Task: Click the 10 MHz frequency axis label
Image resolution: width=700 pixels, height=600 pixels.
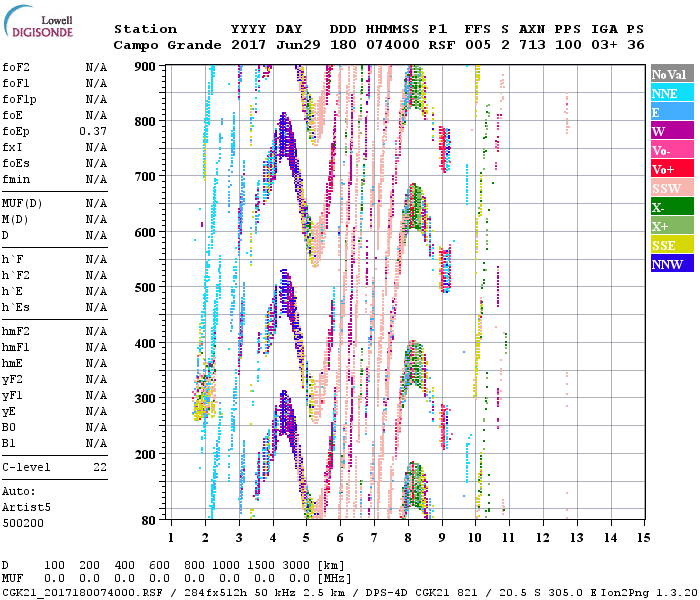Action: tap(475, 538)
